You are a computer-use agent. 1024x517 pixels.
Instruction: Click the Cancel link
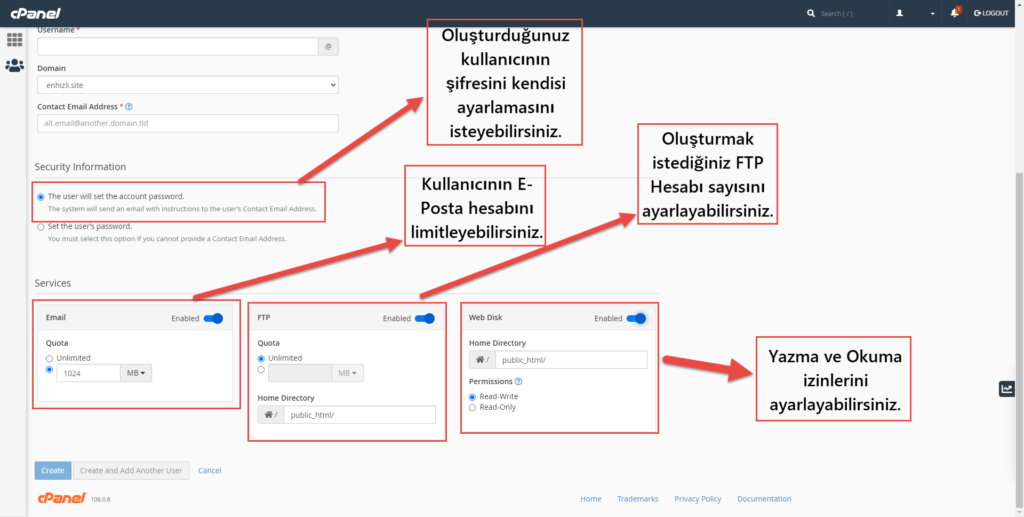[209, 470]
